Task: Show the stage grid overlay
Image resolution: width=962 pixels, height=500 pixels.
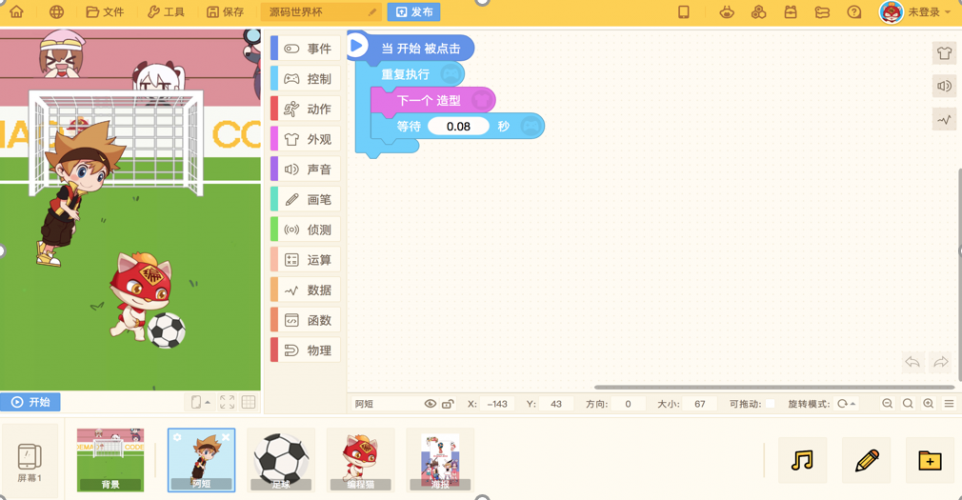Action: pos(248,402)
